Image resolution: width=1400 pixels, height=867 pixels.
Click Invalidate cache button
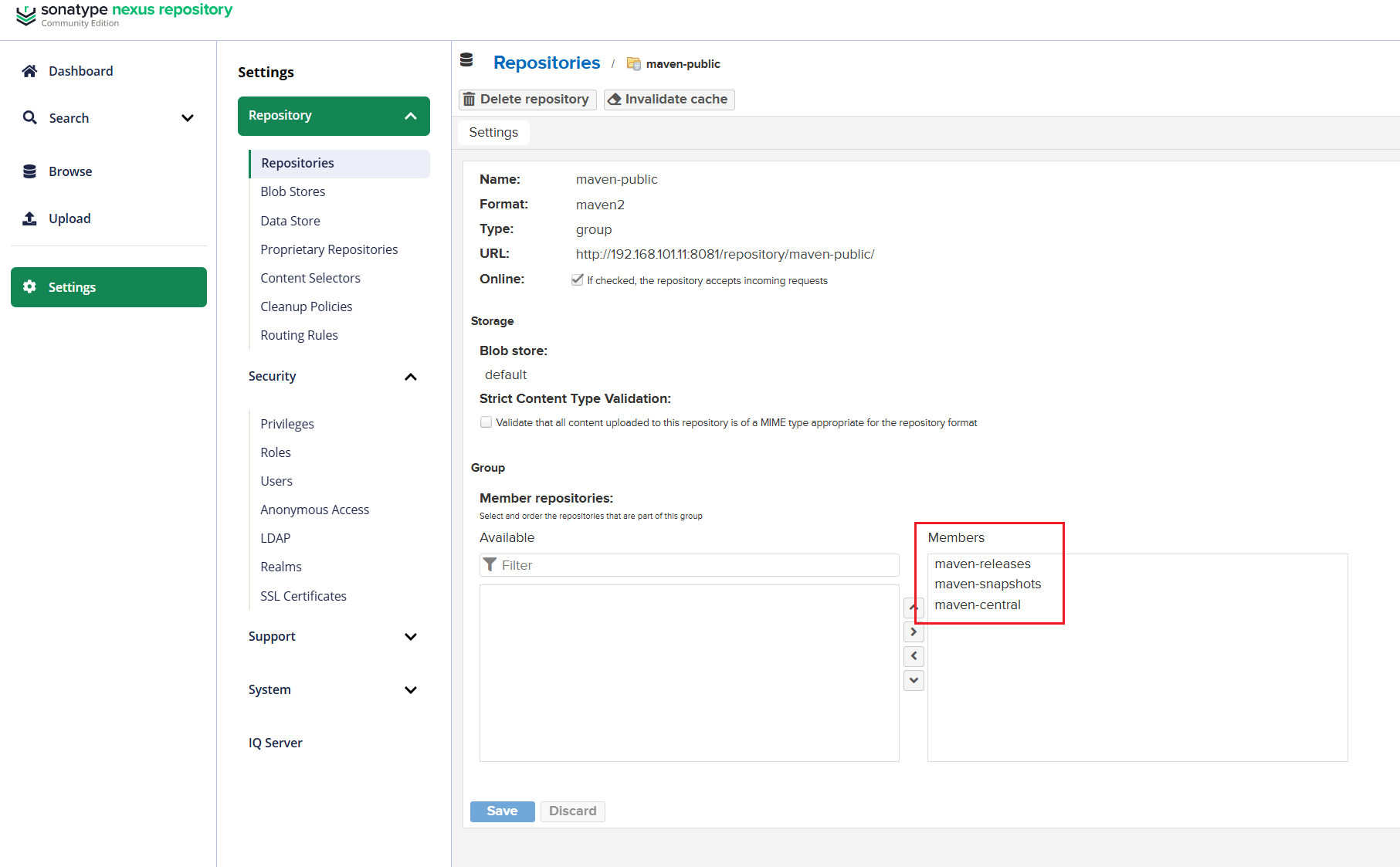[x=669, y=100]
